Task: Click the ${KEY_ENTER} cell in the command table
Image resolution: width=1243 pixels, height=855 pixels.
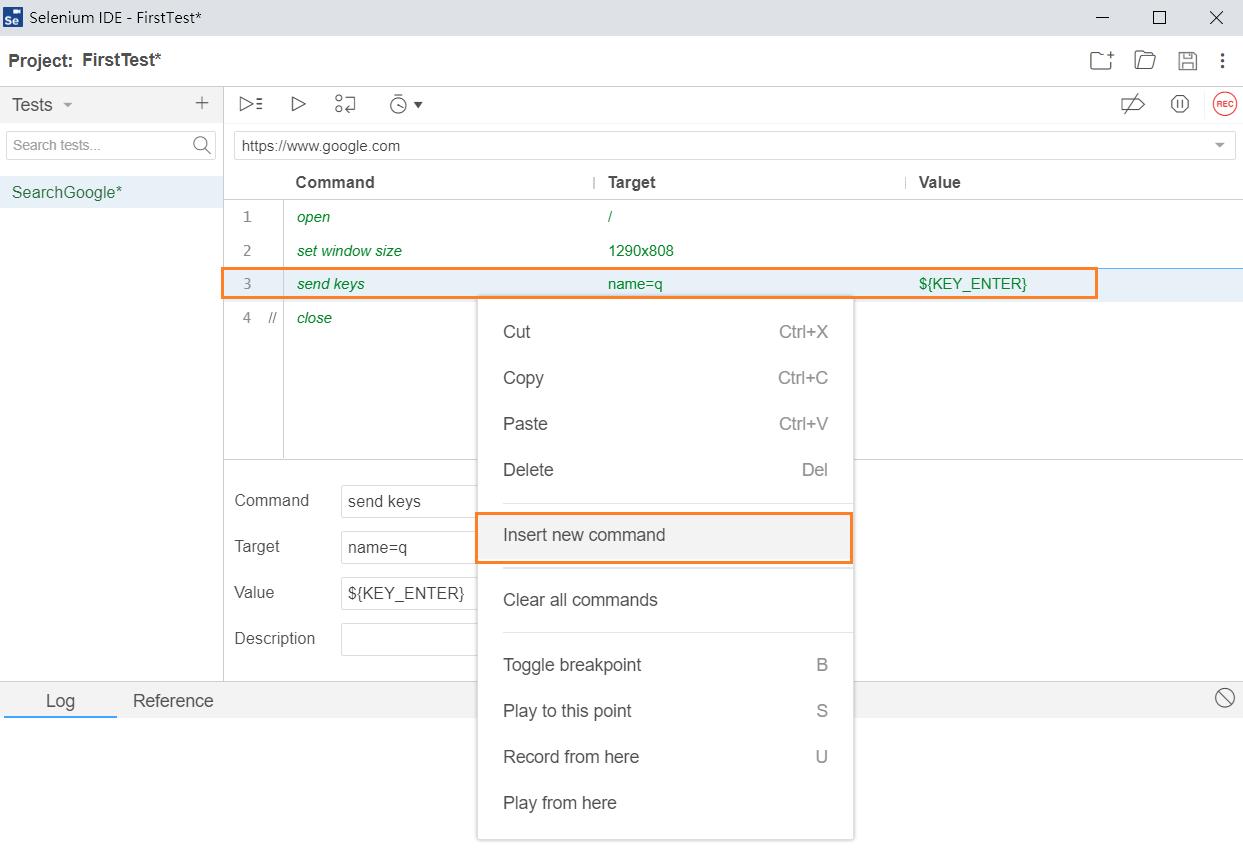Action: [x=973, y=284]
